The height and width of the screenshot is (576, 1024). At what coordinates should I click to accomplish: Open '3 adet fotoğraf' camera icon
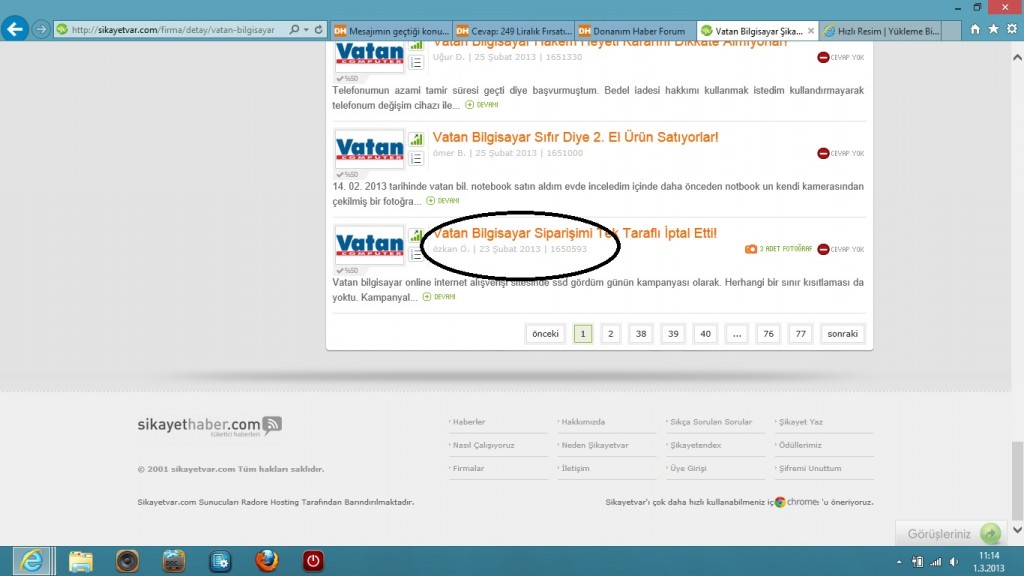751,249
